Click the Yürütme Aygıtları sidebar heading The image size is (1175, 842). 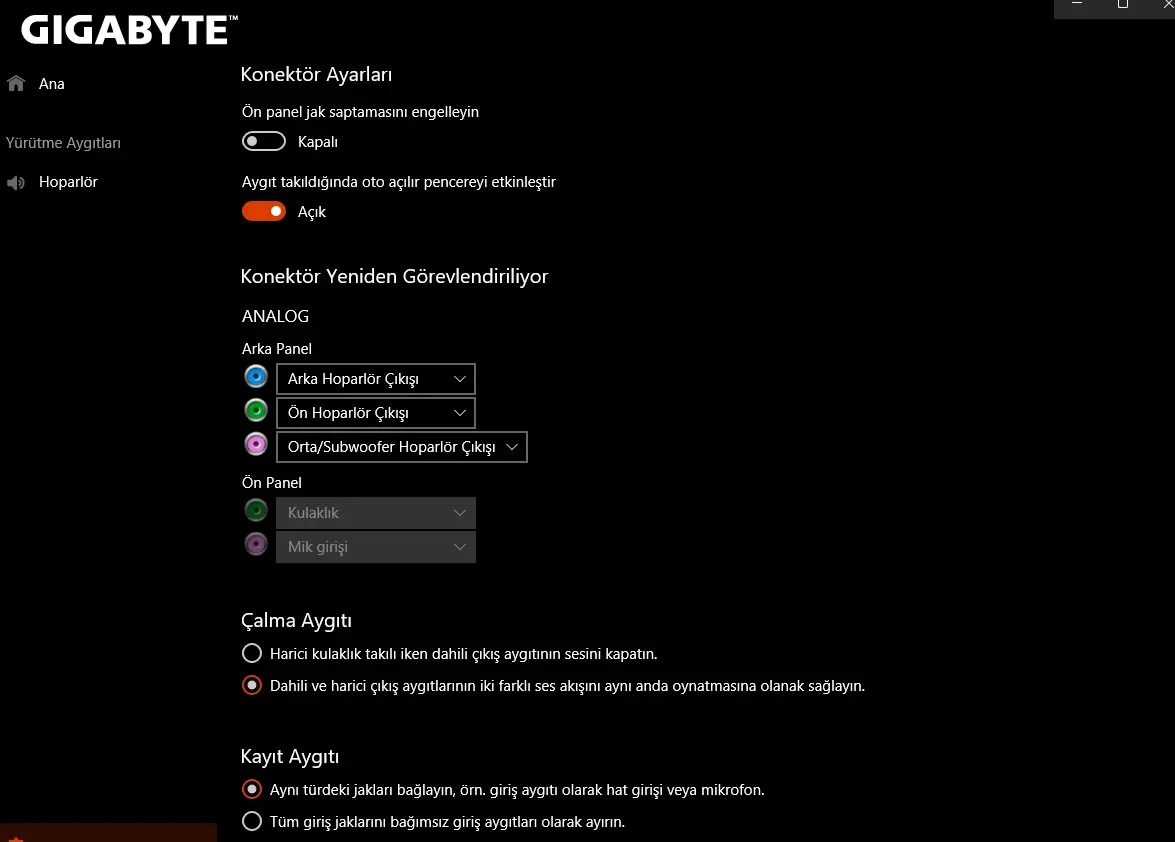point(63,143)
